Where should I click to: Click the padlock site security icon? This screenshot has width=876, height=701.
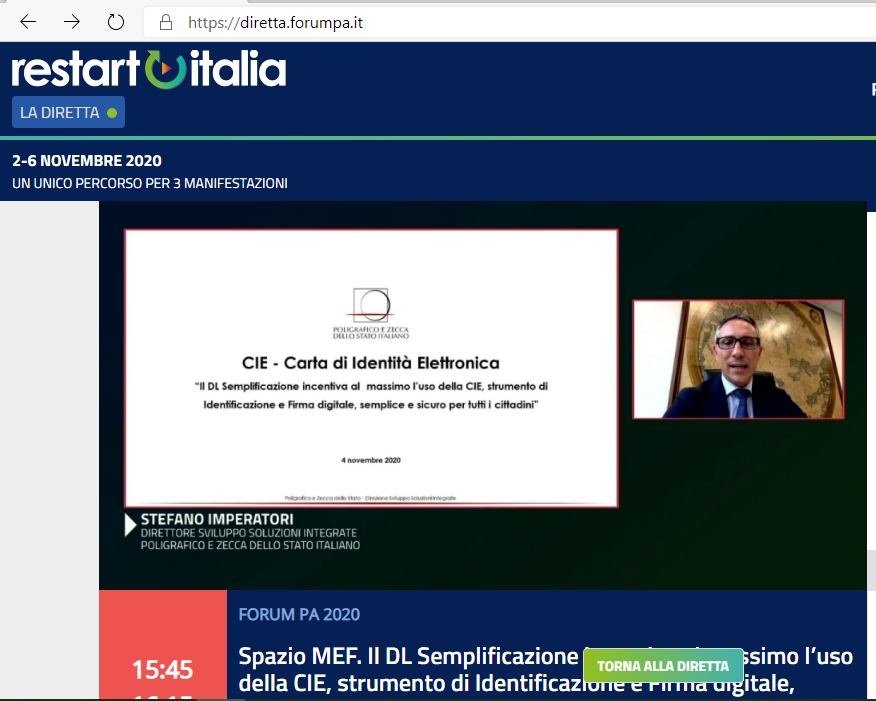163,21
